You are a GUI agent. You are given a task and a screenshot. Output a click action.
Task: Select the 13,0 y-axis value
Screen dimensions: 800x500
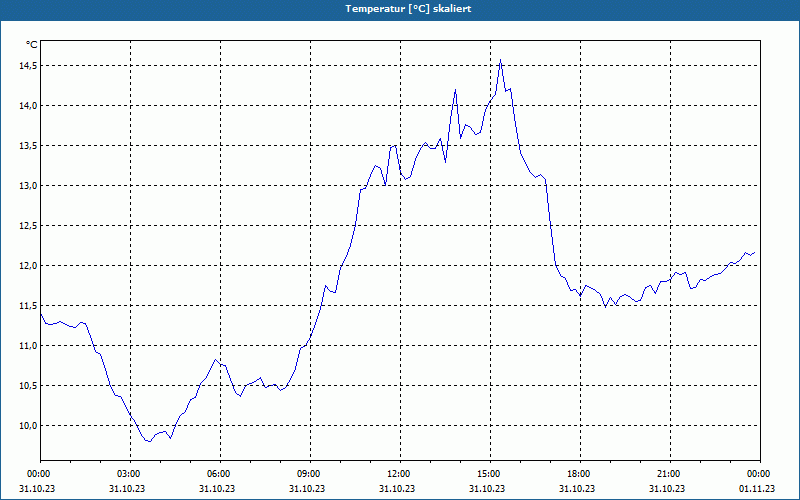29,186
